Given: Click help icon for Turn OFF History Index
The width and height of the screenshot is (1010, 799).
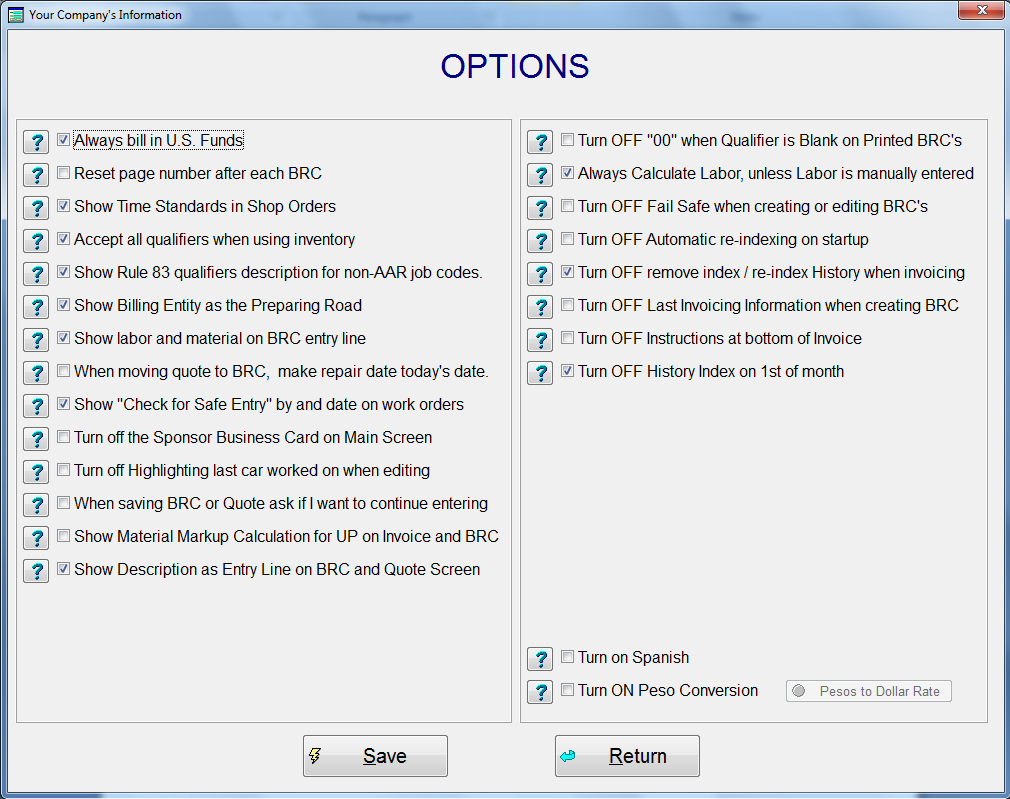Looking at the screenshot, I should (x=540, y=373).
